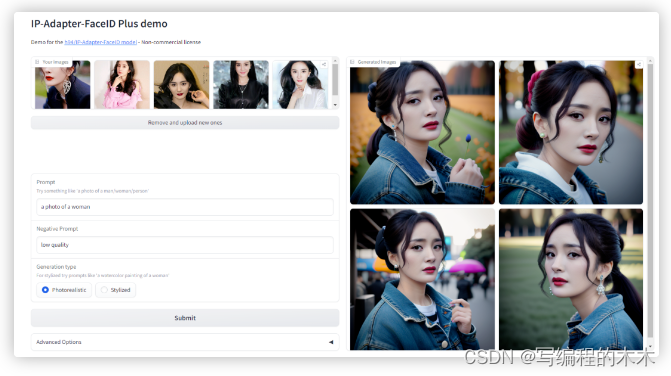Click the Negative Prompt input field
The width and height of the screenshot is (671, 376).
click(185, 245)
